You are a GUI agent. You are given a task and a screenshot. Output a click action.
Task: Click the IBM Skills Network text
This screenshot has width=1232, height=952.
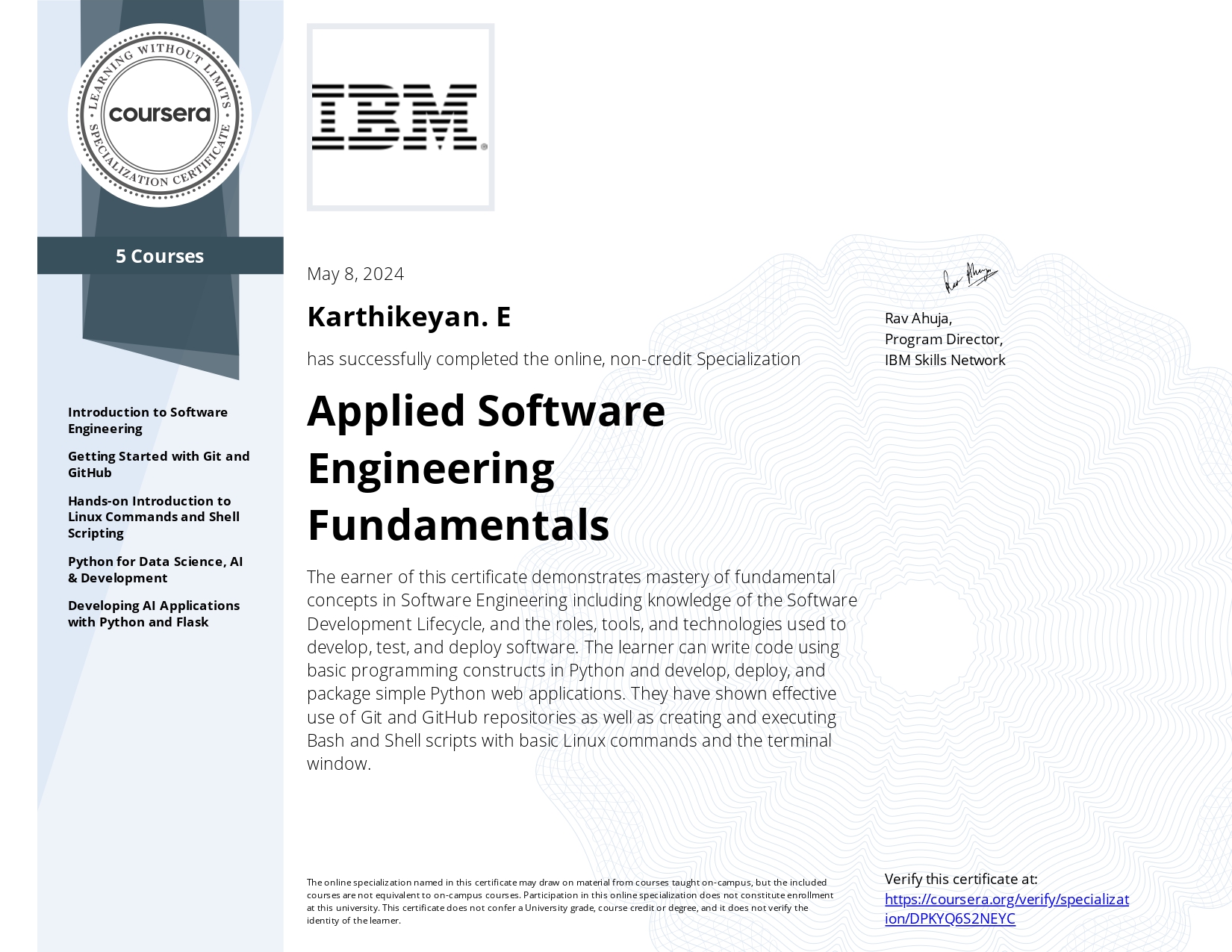[945, 360]
